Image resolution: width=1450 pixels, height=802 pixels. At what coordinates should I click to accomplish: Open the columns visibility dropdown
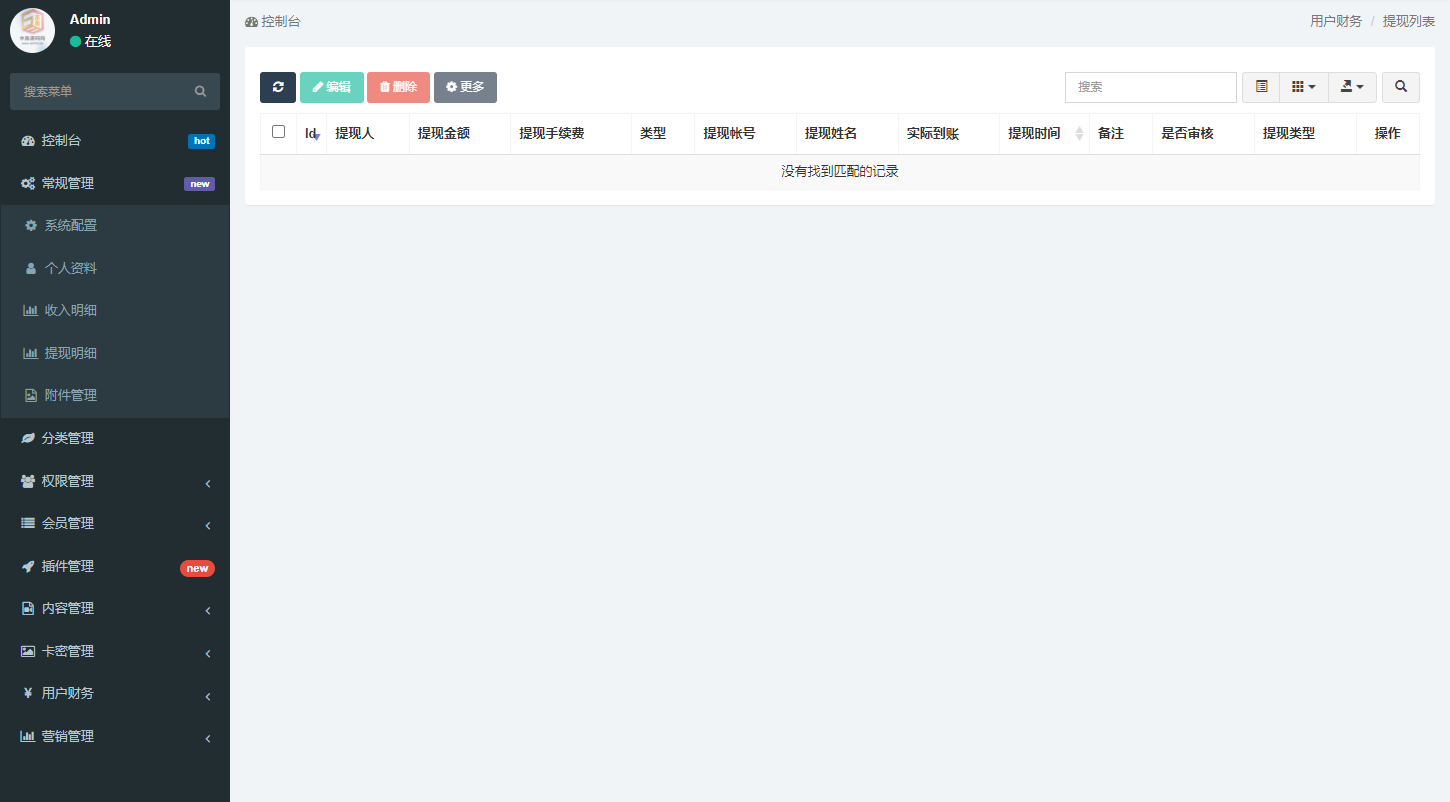(1304, 87)
